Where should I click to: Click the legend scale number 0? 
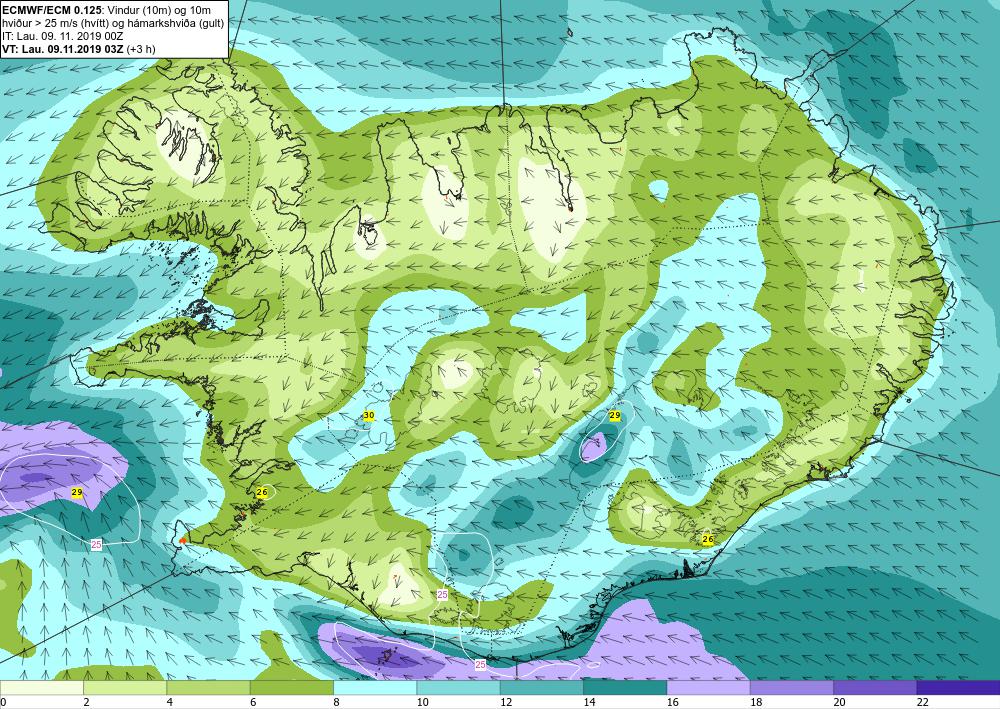(3, 702)
